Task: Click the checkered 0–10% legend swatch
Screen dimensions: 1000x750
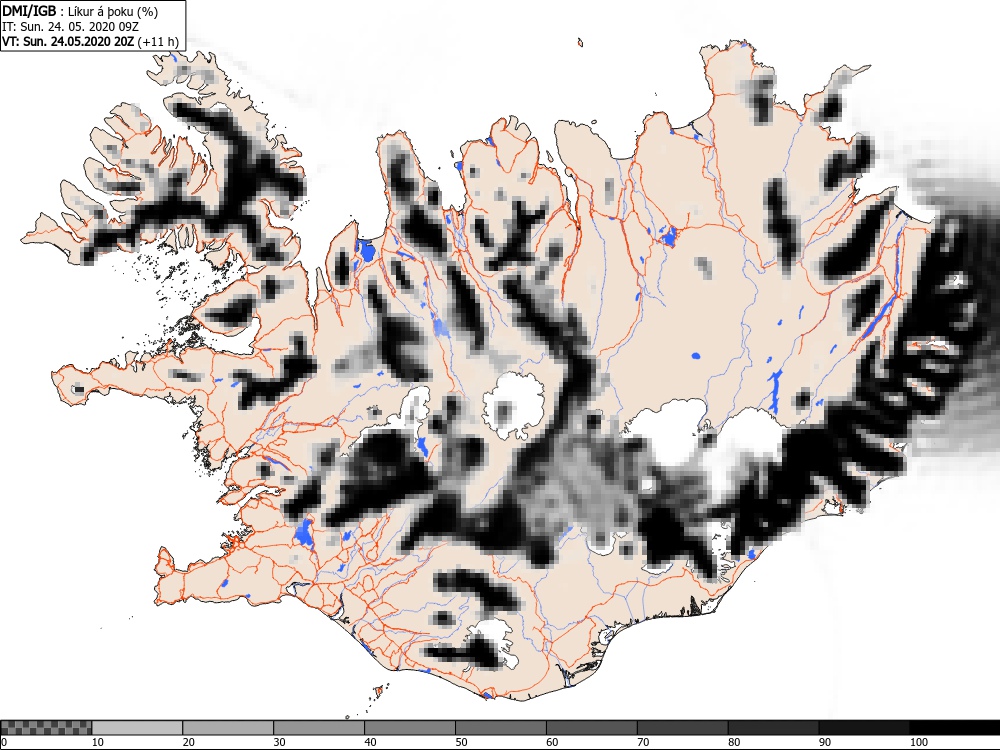Action: [46, 728]
